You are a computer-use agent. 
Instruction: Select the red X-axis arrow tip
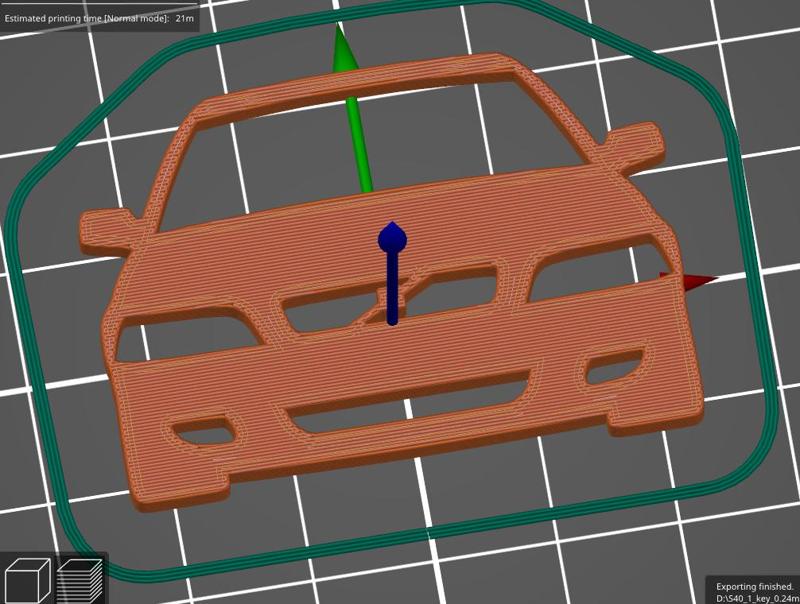688,281
